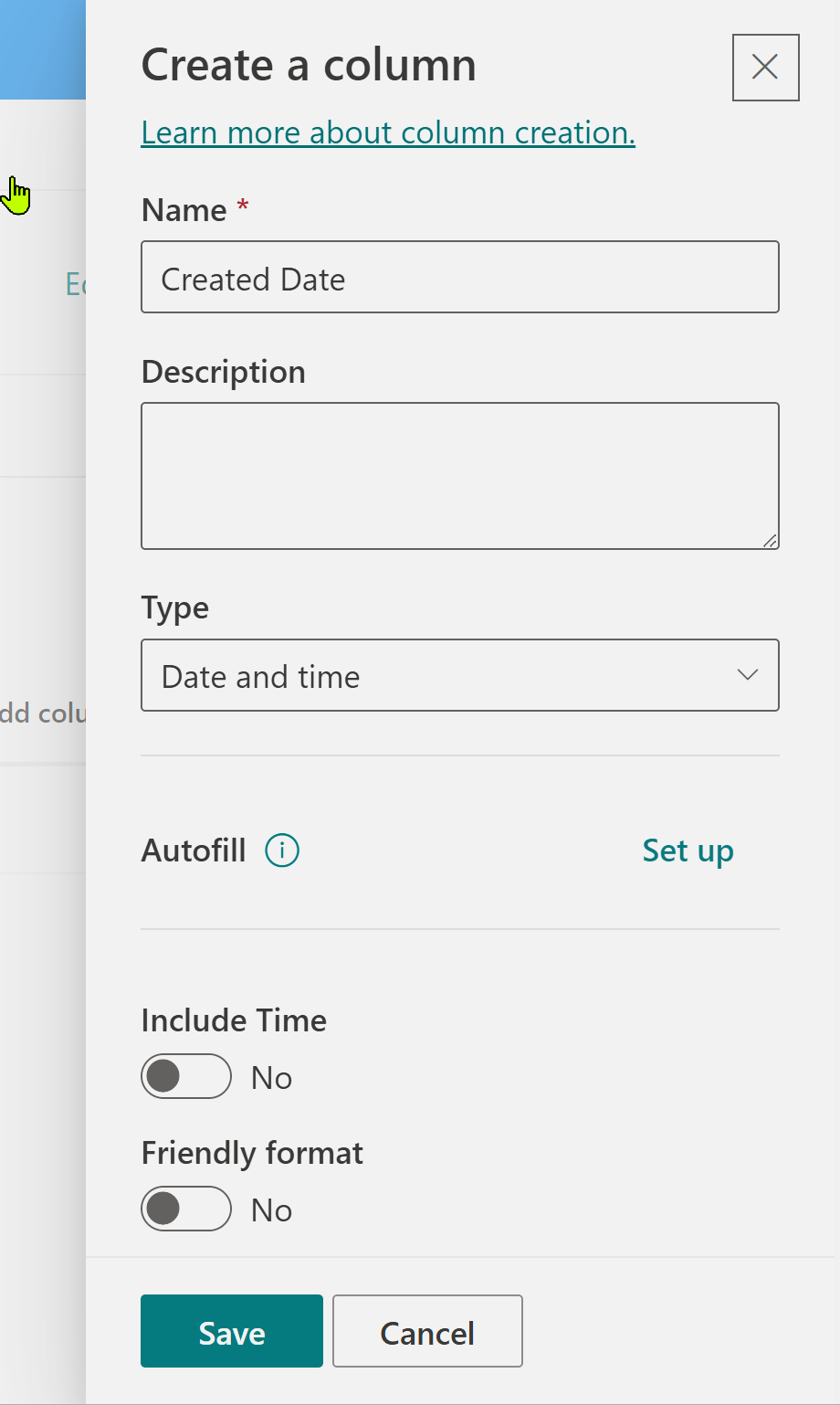Click the Autofill label text
The image size is (840, 1405).
(194, 850)
